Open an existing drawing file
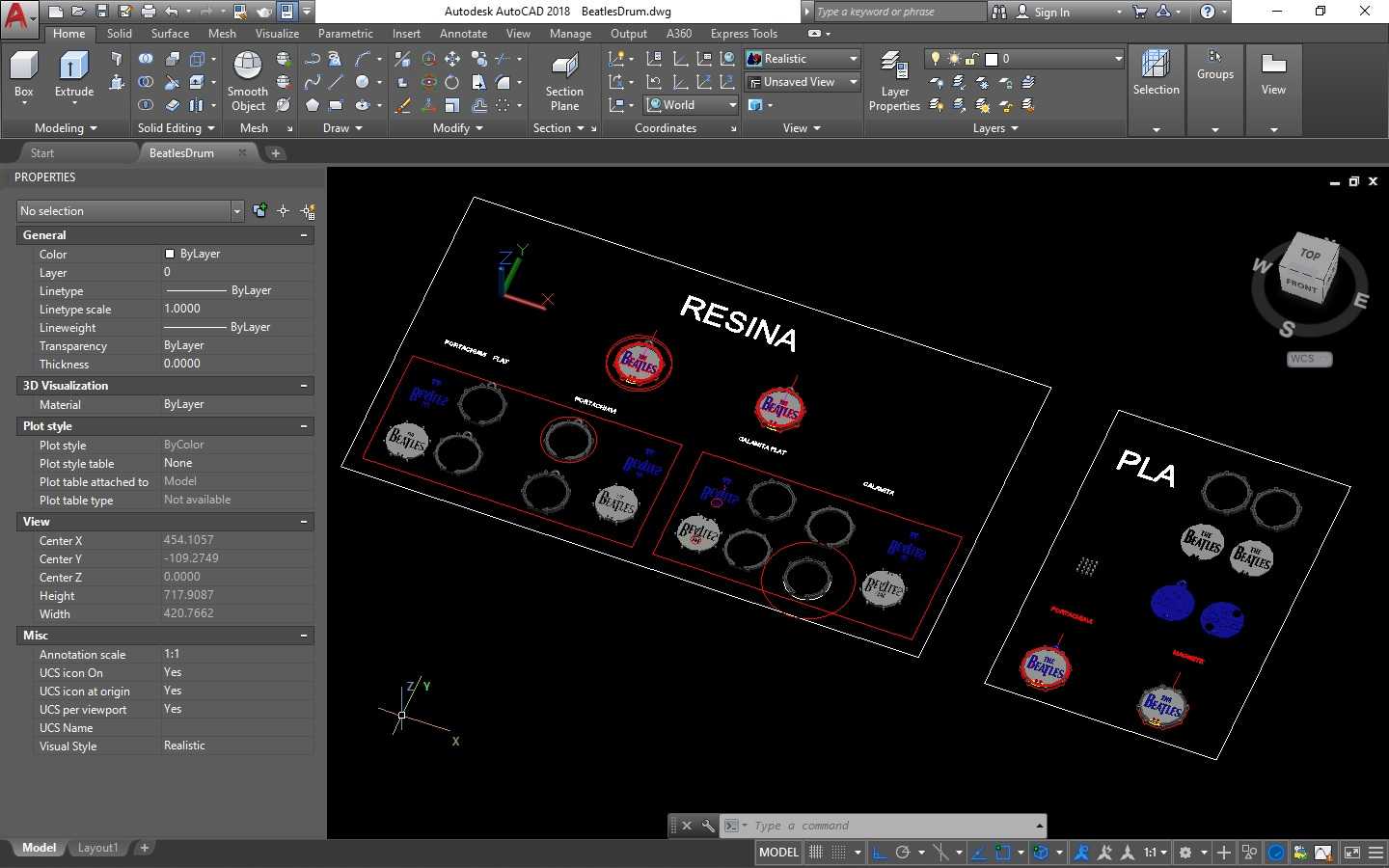The height and width of the screenshot is (868, 1389). [x=79, y=12]
